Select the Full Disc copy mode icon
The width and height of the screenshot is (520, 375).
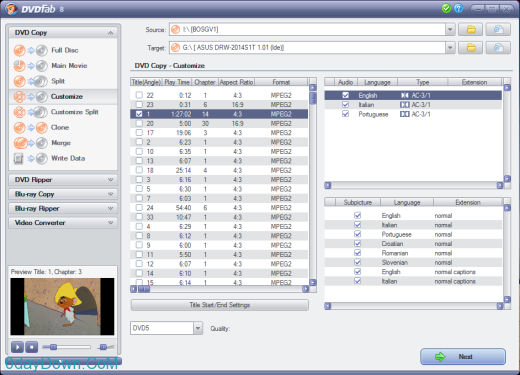coord(31,51)
